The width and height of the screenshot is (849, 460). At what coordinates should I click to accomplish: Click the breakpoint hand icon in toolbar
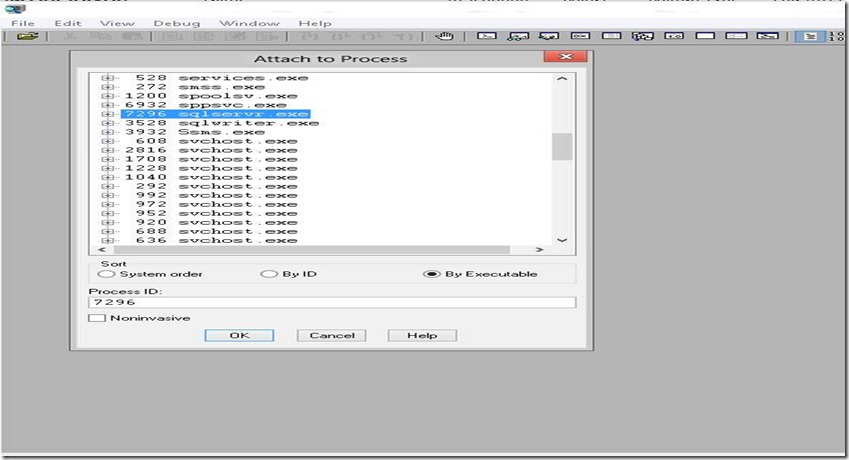[x=444, y=37]
